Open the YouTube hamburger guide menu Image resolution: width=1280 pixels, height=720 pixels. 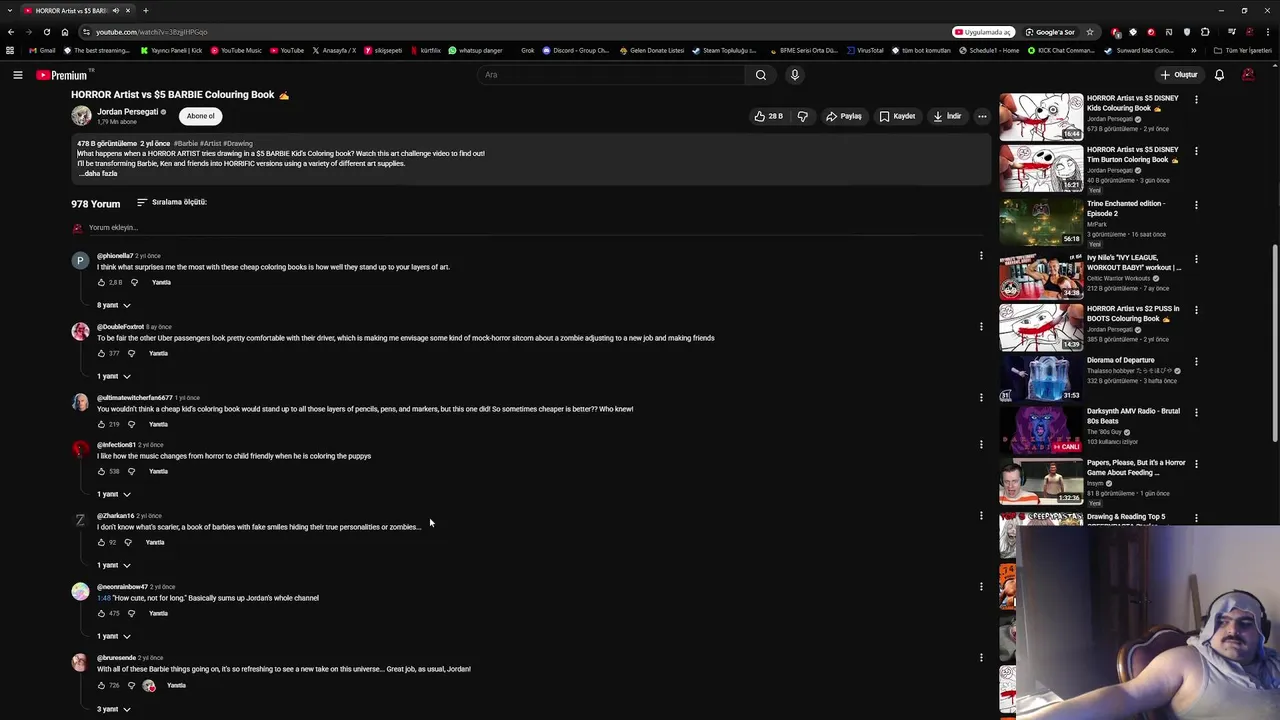17,75
